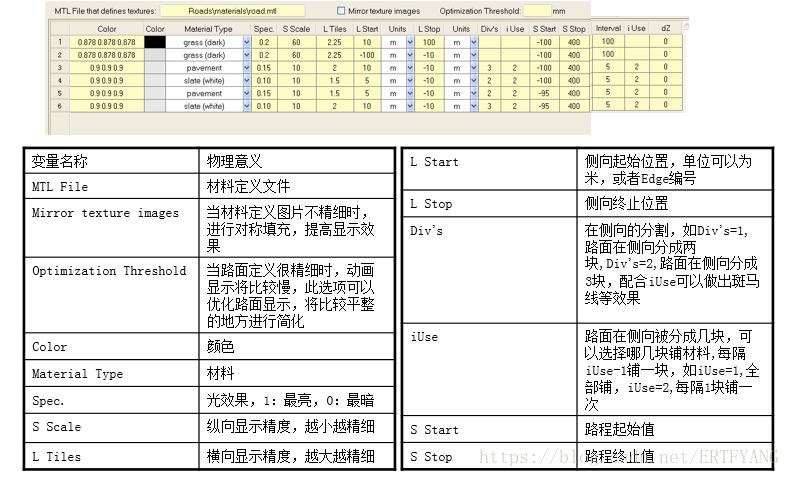790x477 pixels.
Task: Select row header number 2
Action: [60, 55]
